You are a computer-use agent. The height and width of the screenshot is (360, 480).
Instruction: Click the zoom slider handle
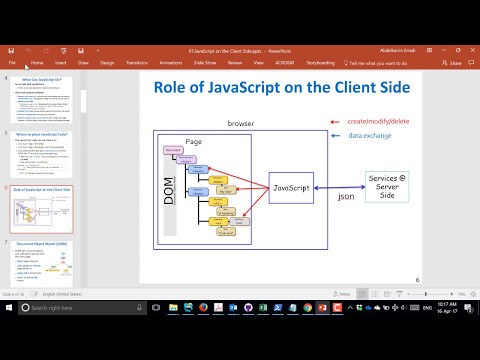[426, 294]
